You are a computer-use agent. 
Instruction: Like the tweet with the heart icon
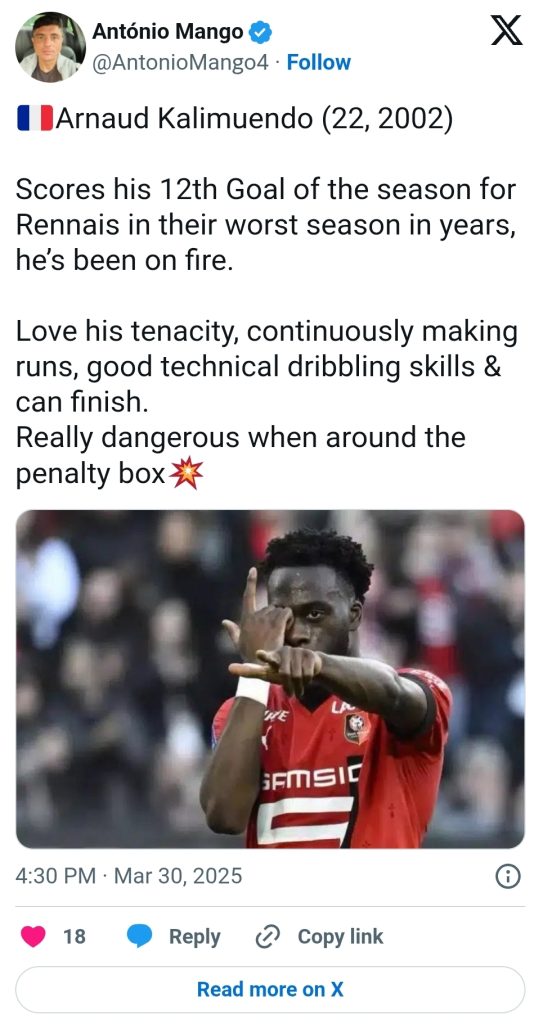pos(33,936)
